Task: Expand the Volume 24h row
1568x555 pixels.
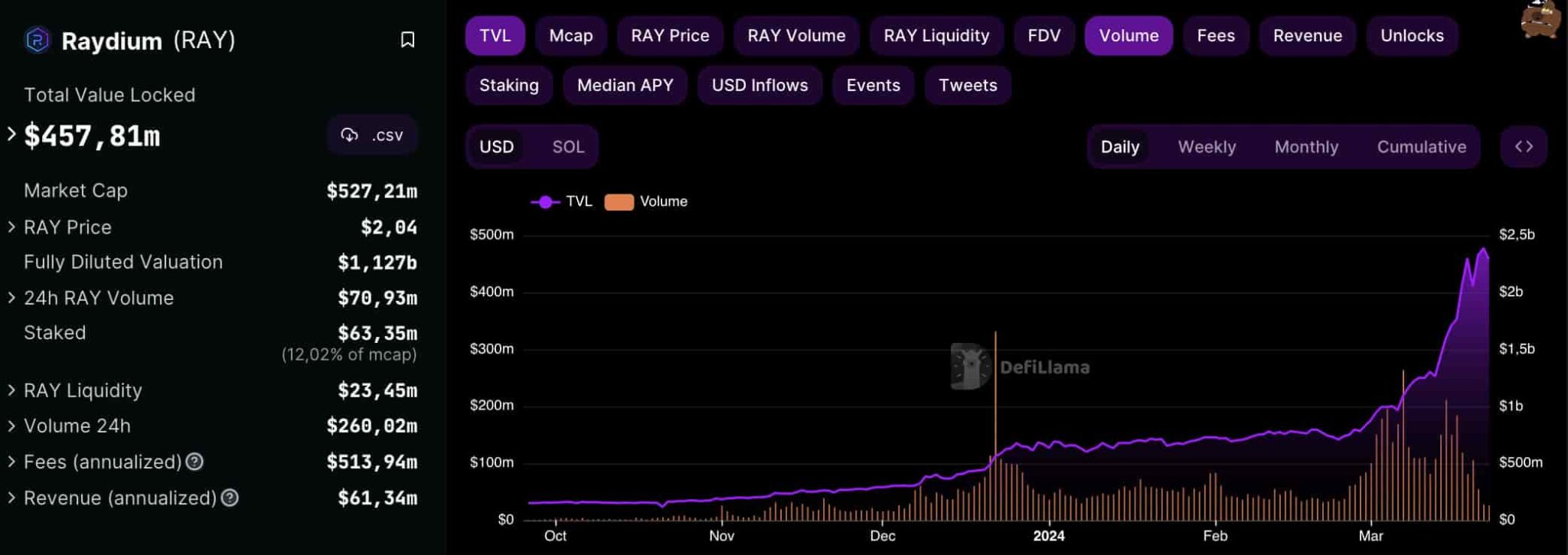Action: (x=11, y=426)
